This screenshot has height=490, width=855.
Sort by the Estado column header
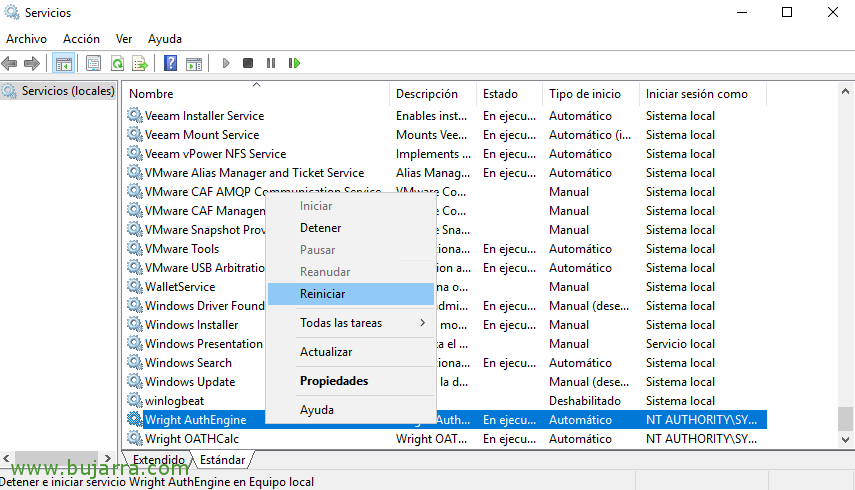[x=509, y=94]
